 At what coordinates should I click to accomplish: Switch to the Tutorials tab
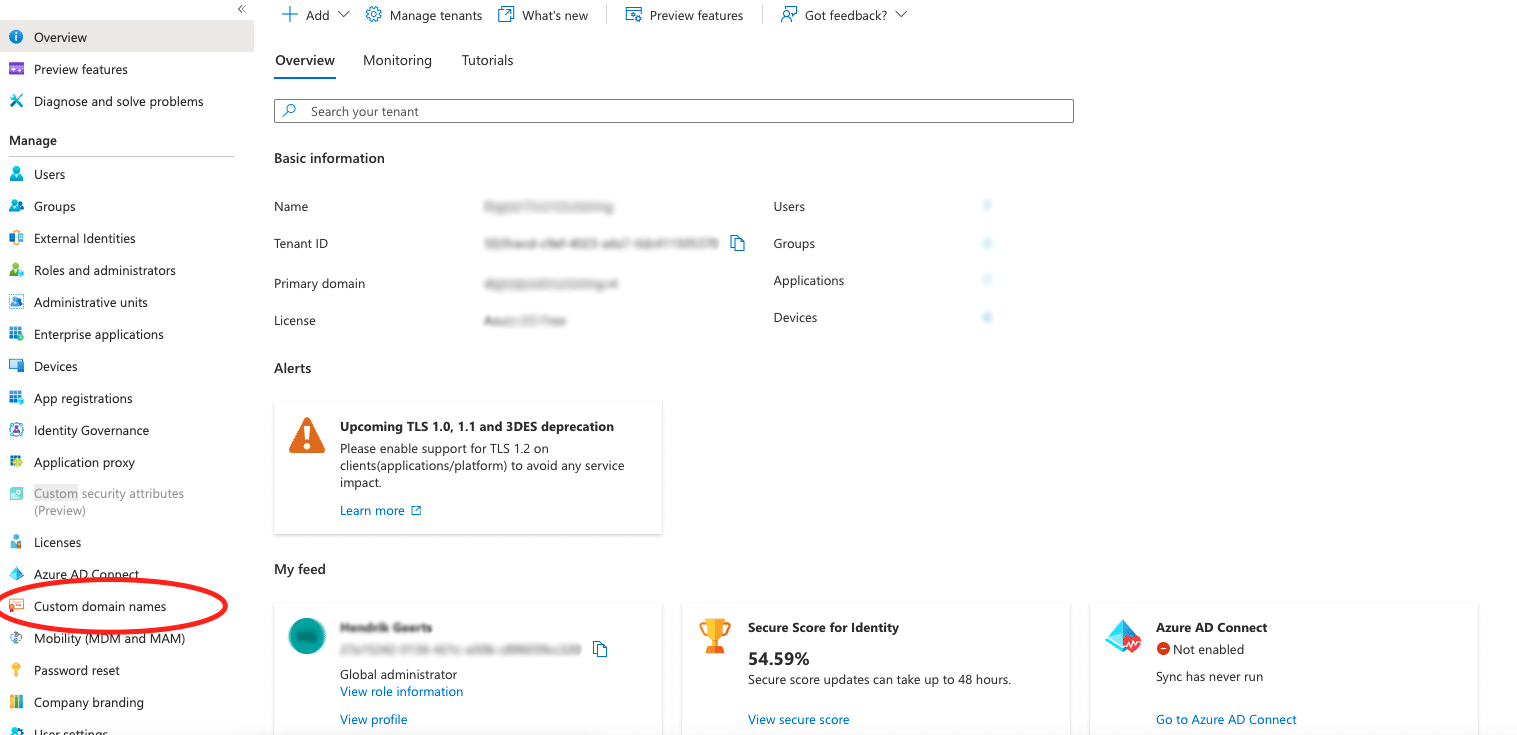click(487, 60)
